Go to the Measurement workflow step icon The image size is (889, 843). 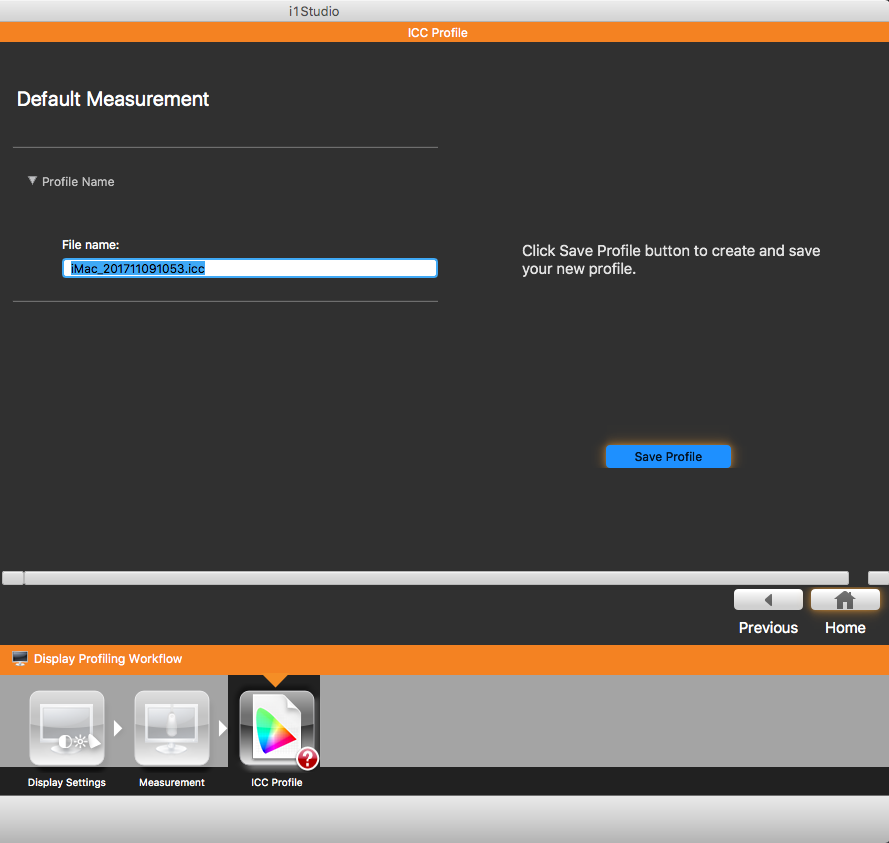pos(172,728)
